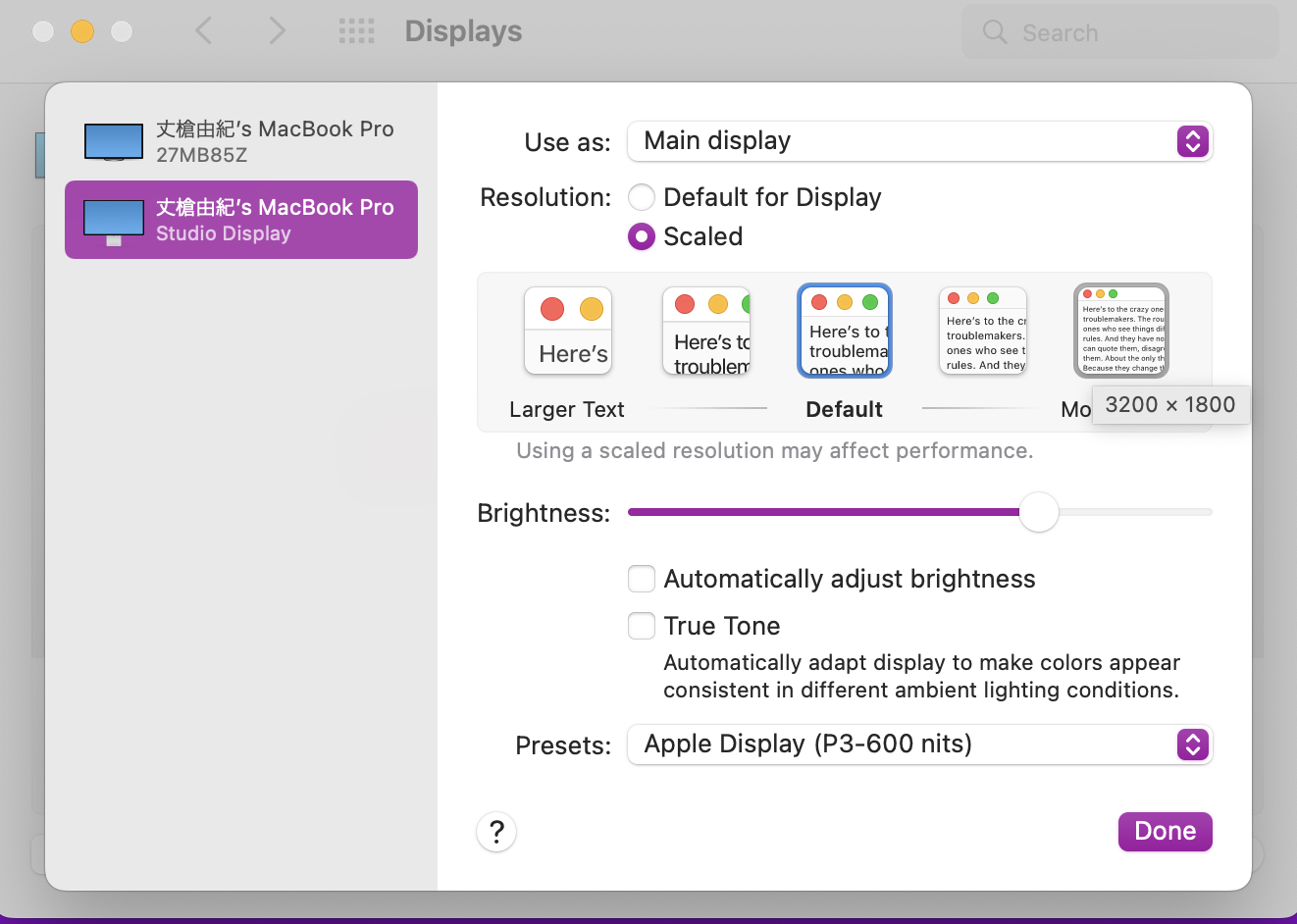The height and width of the screenshot is (924, 1297).
Task: Open help with the question mark
Action: [x=496, y=832]
